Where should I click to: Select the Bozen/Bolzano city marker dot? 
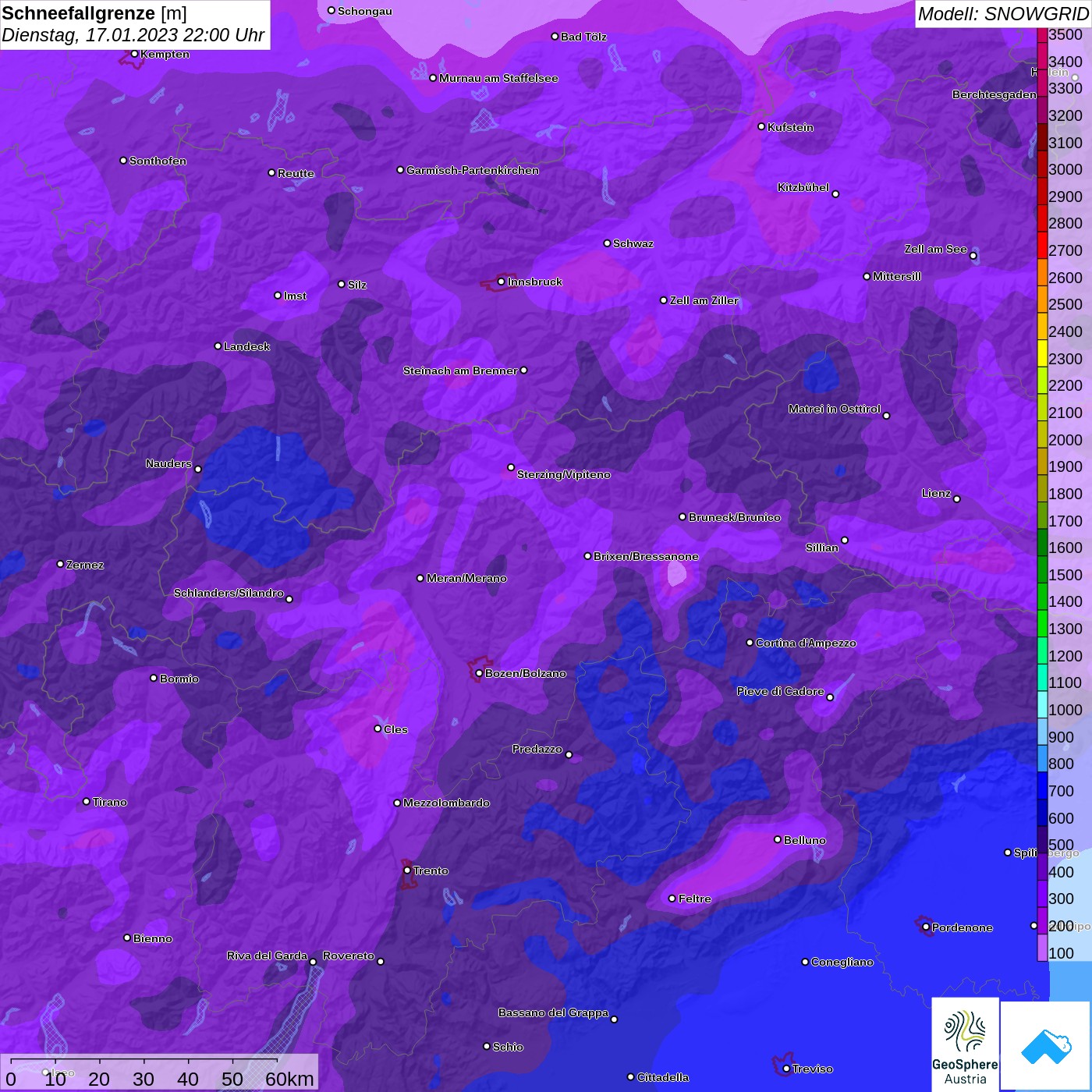click(479, 673)
